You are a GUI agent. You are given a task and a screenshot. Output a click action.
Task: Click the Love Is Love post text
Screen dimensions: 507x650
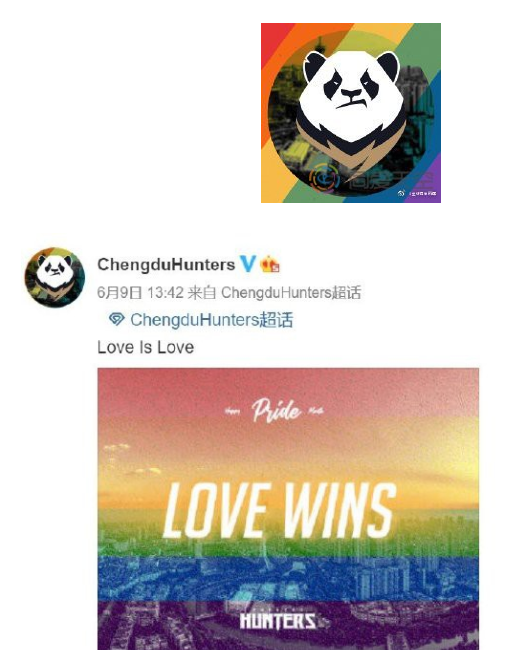click(x=146, y=347)
